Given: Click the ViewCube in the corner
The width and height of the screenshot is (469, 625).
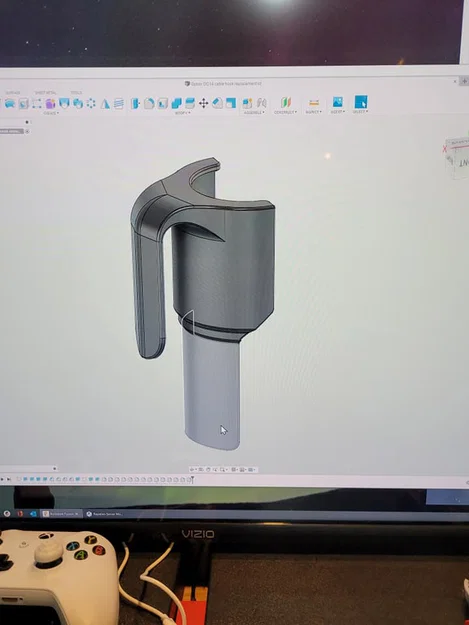Looking at the screenshot, I should 457,159.
